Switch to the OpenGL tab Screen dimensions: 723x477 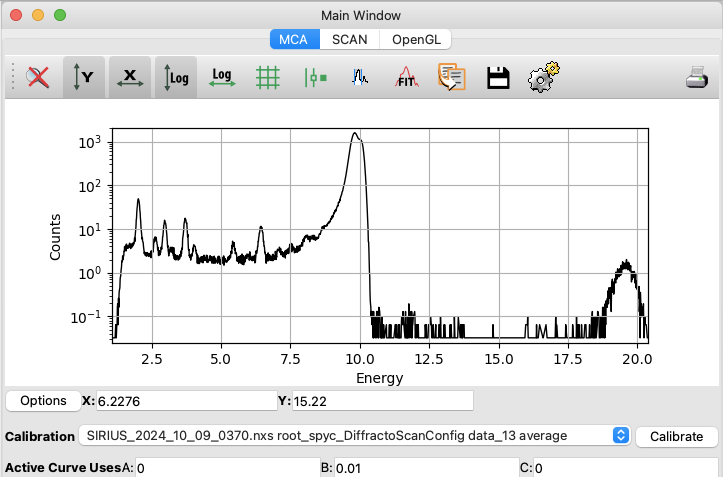(416, 40)
